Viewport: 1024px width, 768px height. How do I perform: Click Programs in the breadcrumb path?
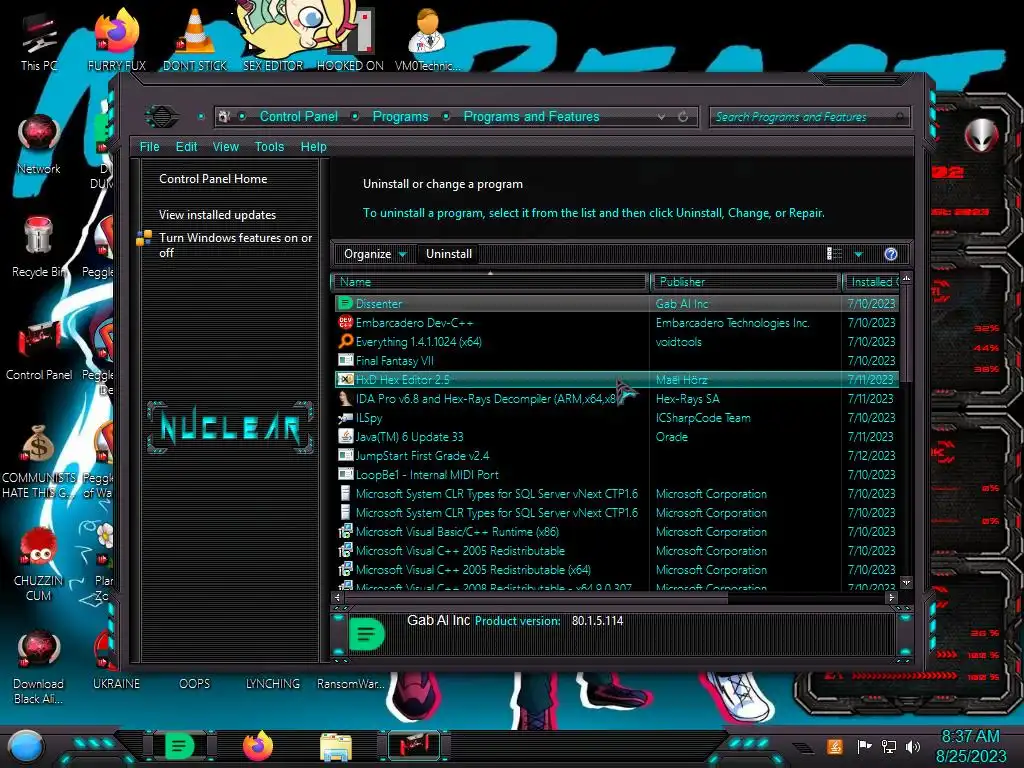(400, 117)
